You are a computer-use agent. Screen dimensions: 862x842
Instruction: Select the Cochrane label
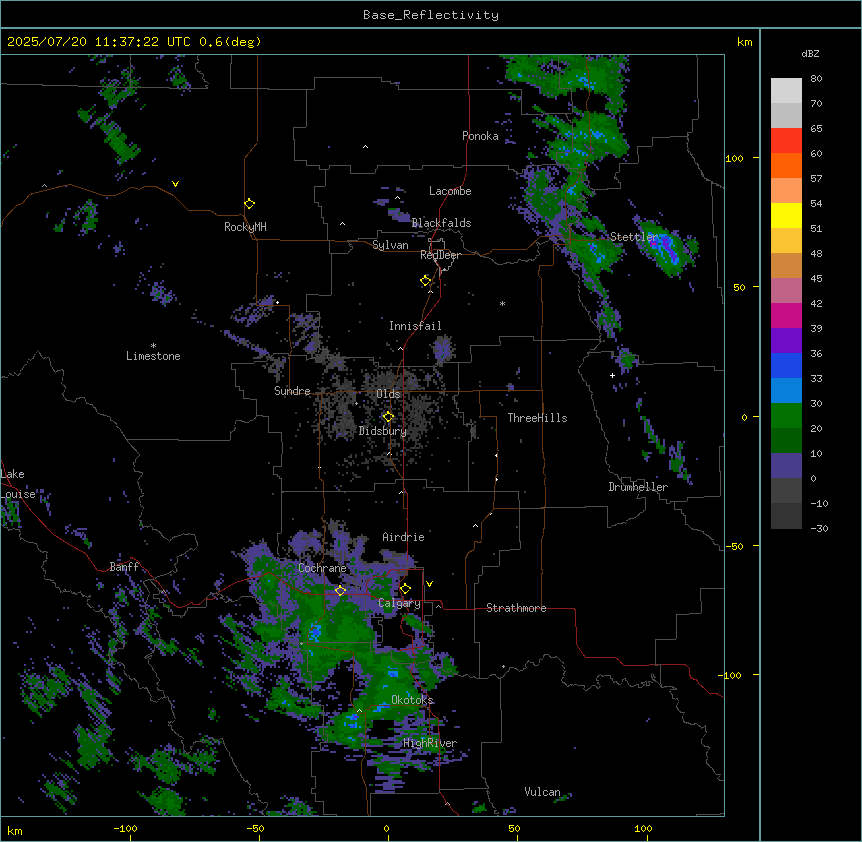(322, 568)
